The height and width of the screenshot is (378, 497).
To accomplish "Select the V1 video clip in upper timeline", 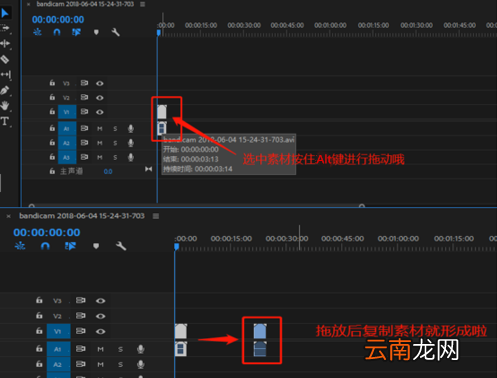I will point(162,112).
